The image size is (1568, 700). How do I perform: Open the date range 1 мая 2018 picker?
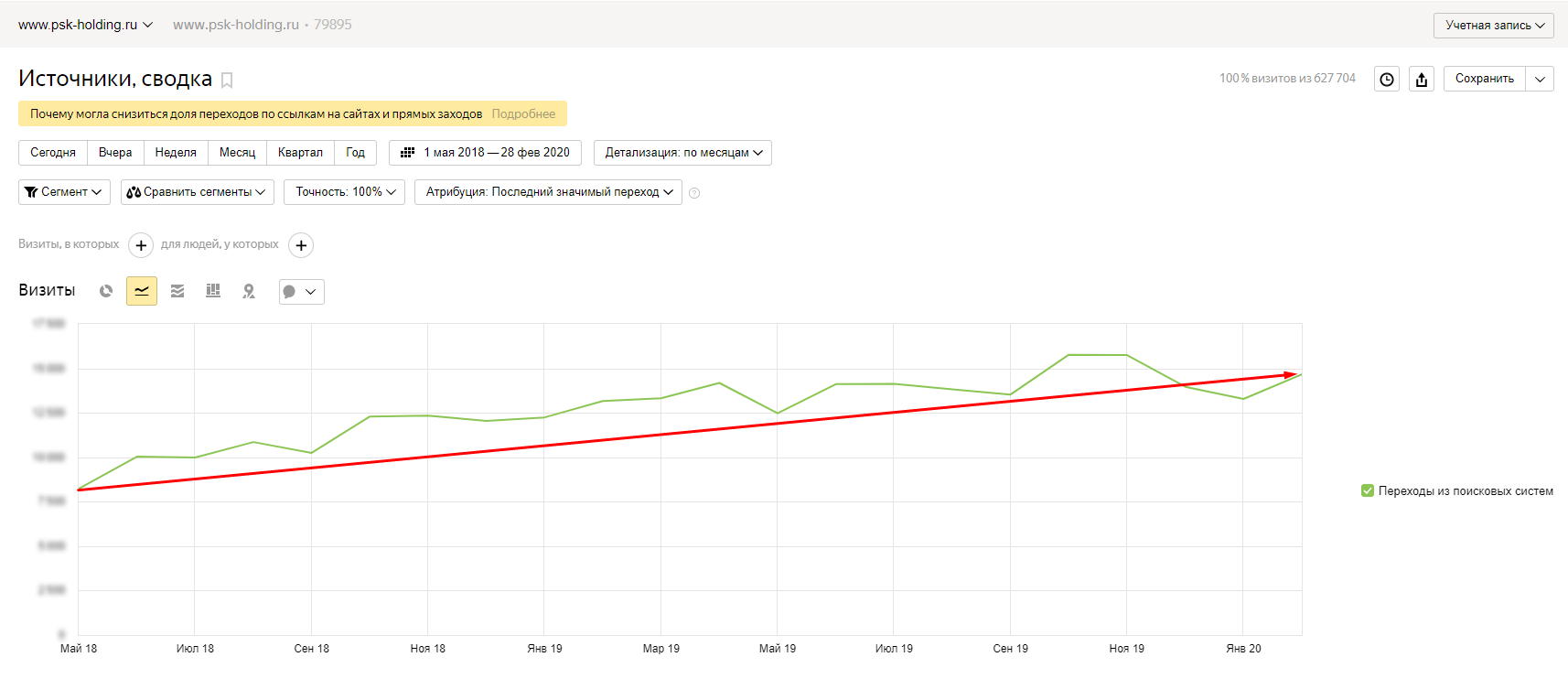[485, 153]
